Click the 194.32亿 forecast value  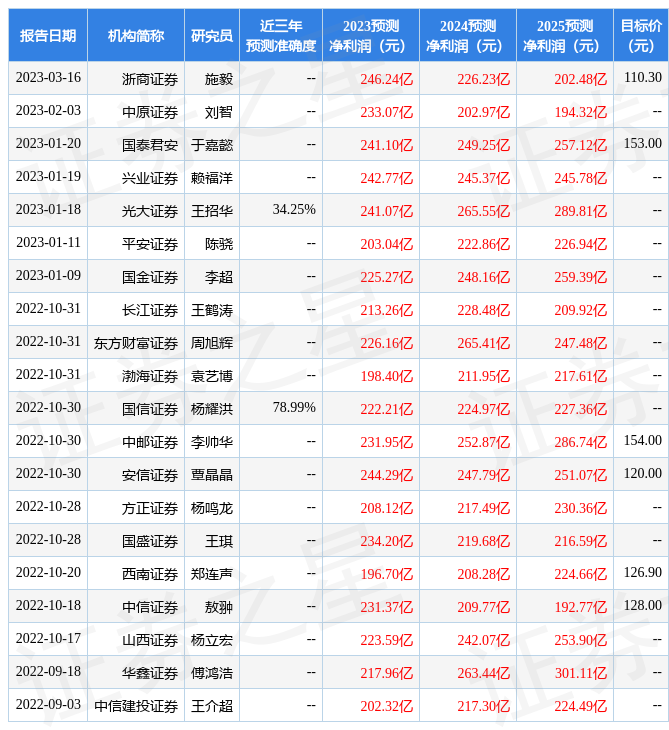tap(581, 112)
